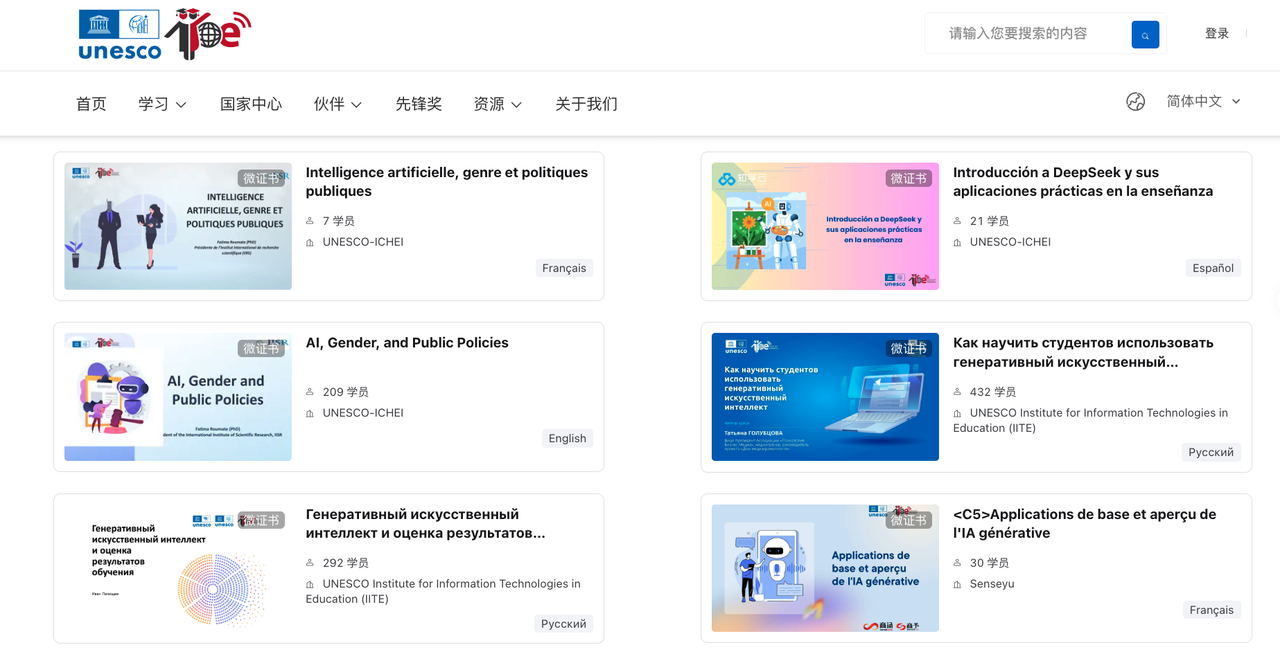Click the English language tag
This screenshot has height=654, width=1280.
pos(567,438)
